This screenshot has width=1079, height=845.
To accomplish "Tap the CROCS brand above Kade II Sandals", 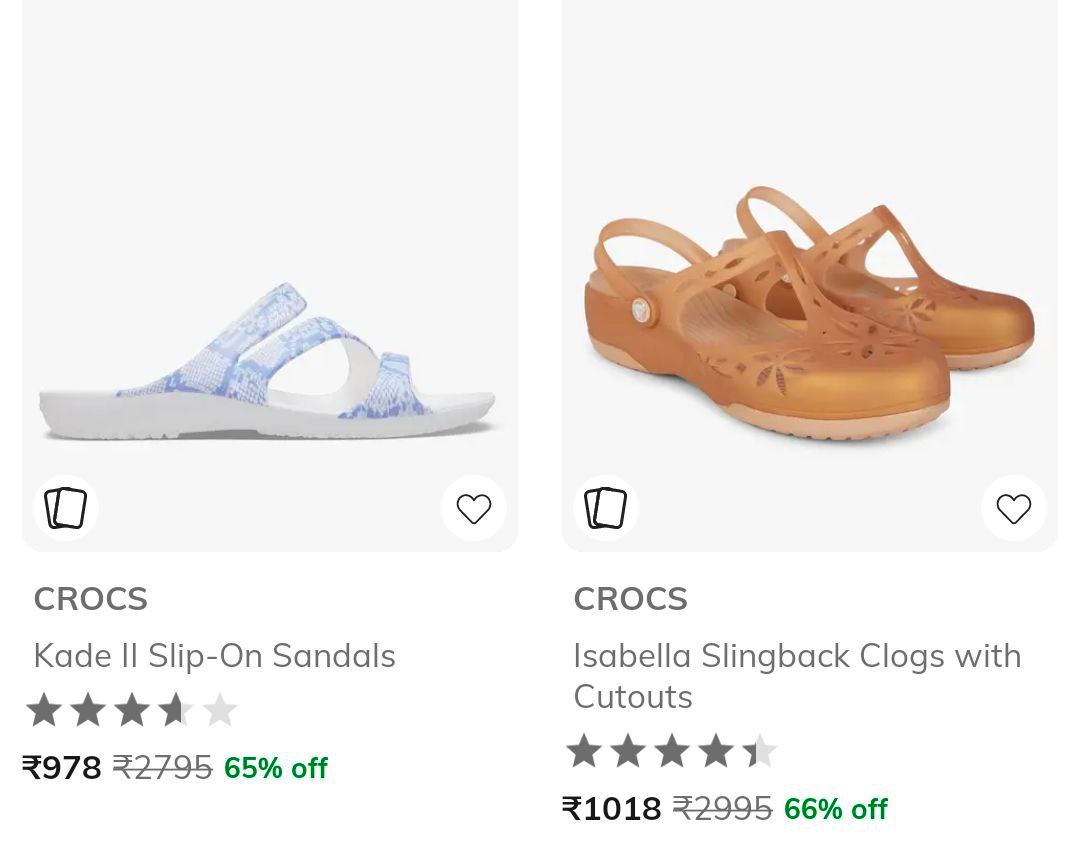I will [91, 599].
